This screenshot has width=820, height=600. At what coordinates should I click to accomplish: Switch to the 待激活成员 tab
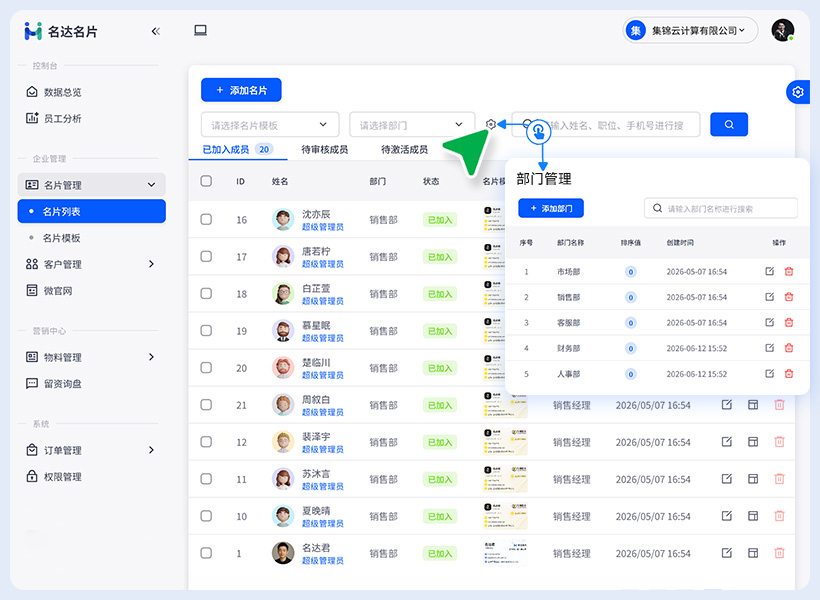tap(404, 150)
